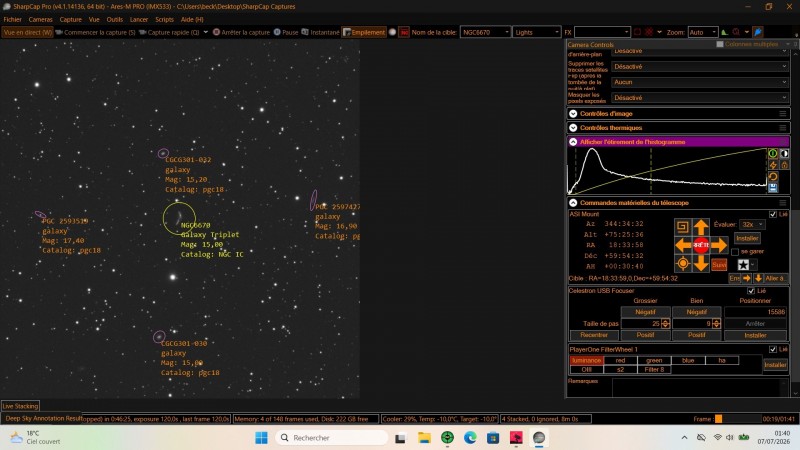Screen dimensions: 800x450
Task: Click the Aller à goto button
Action: pyautogui.click(x=776, y=278)
